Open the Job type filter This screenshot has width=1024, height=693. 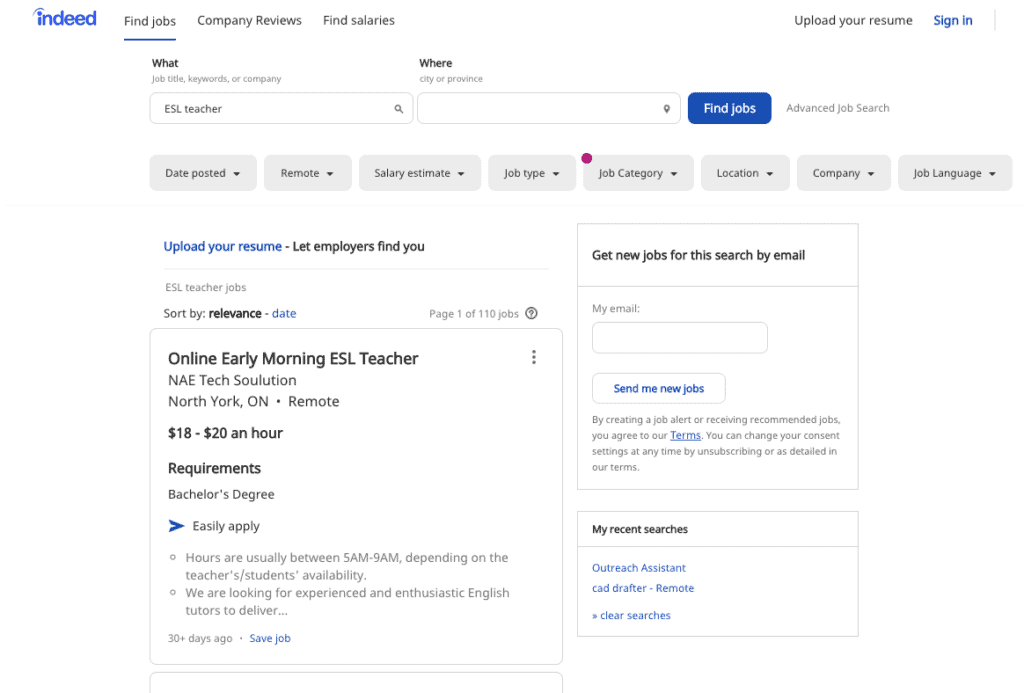point(532,173)
